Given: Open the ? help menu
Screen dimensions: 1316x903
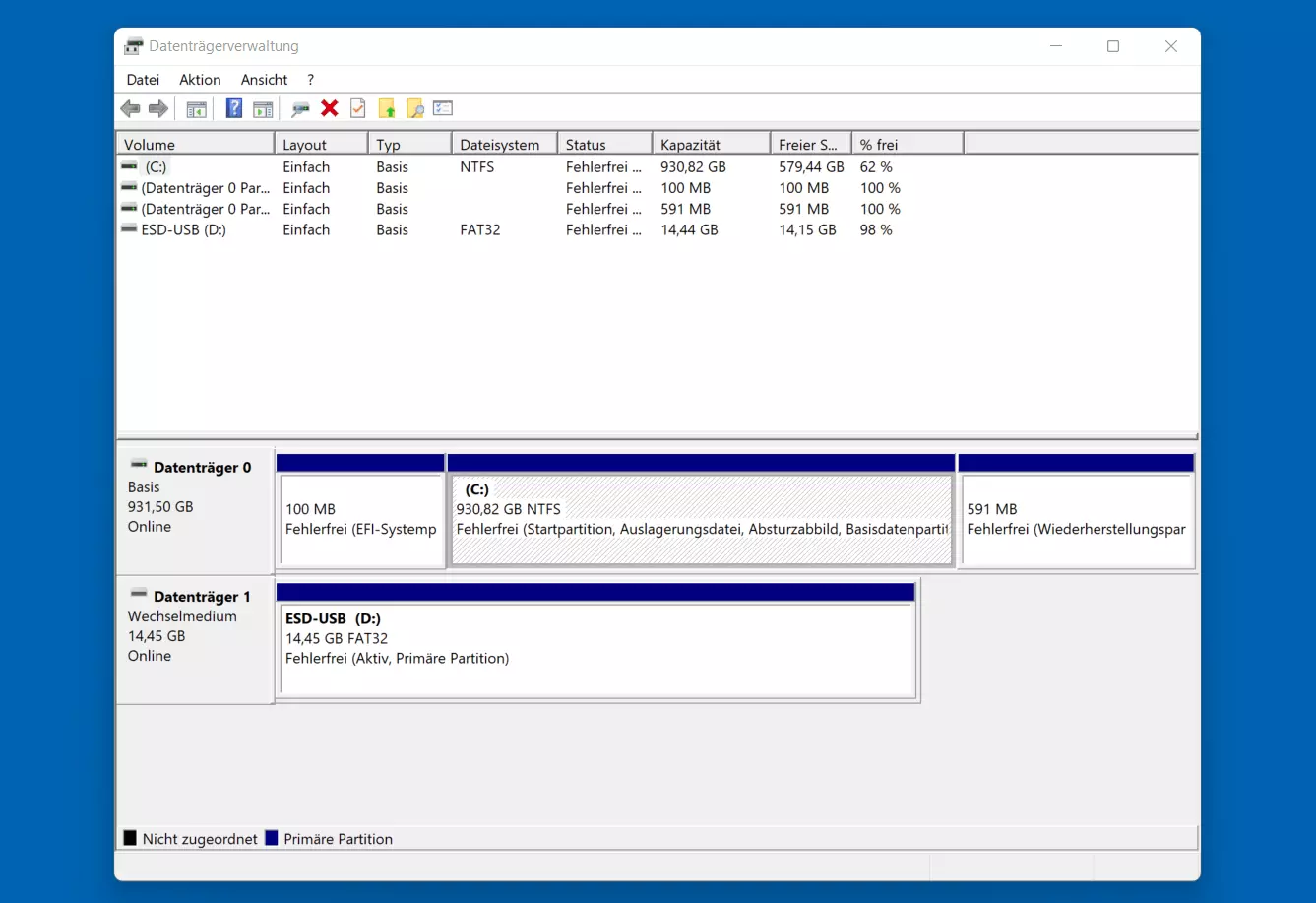Looking at the screenshot, I should click(310, 80).
